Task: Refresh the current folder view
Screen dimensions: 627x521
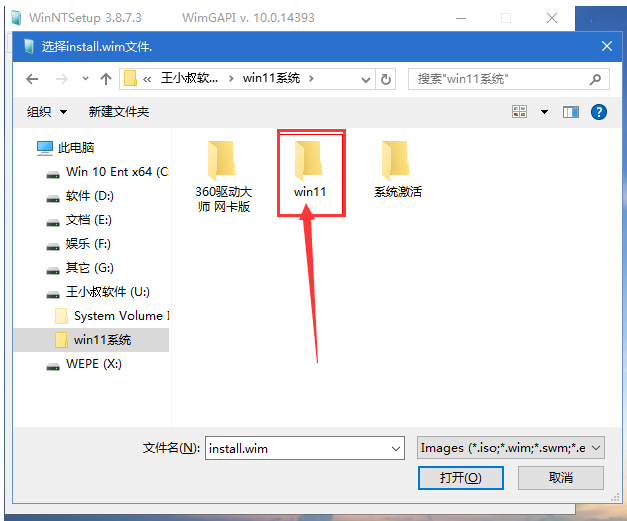Action: click(x=385, y=79)
